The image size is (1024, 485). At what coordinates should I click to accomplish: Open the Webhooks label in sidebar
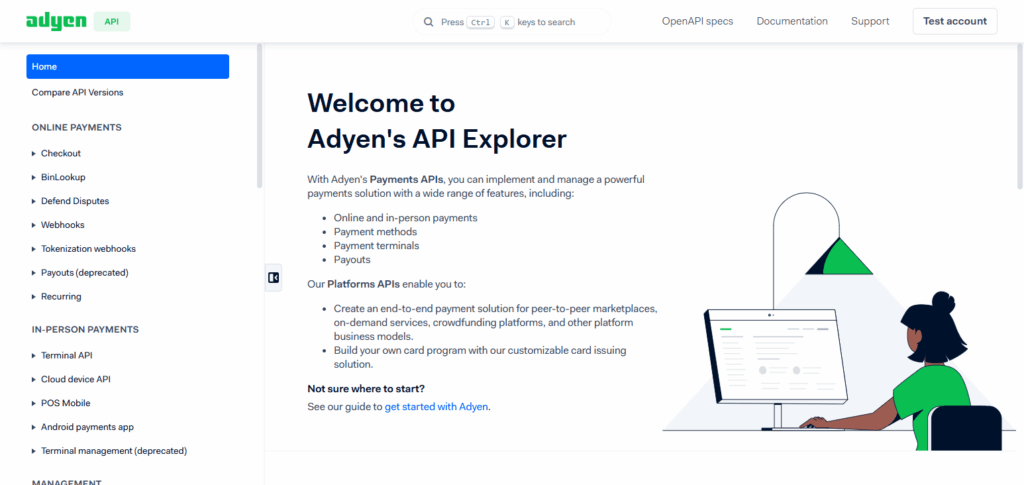pyautogui.click(x=63, y=225)
